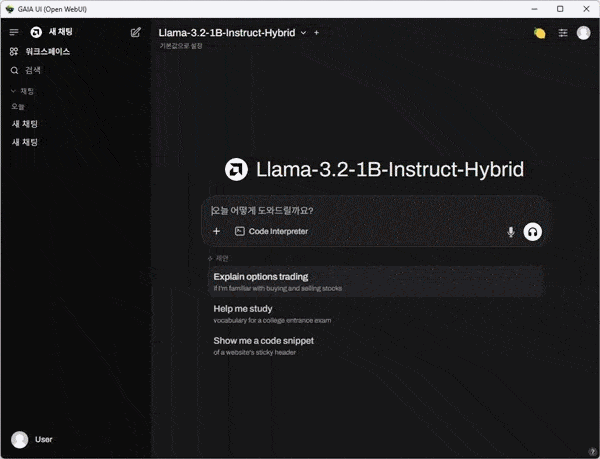
Task: Click the 오늘 date label in the sidebar
Action: (x=18, y=107)
